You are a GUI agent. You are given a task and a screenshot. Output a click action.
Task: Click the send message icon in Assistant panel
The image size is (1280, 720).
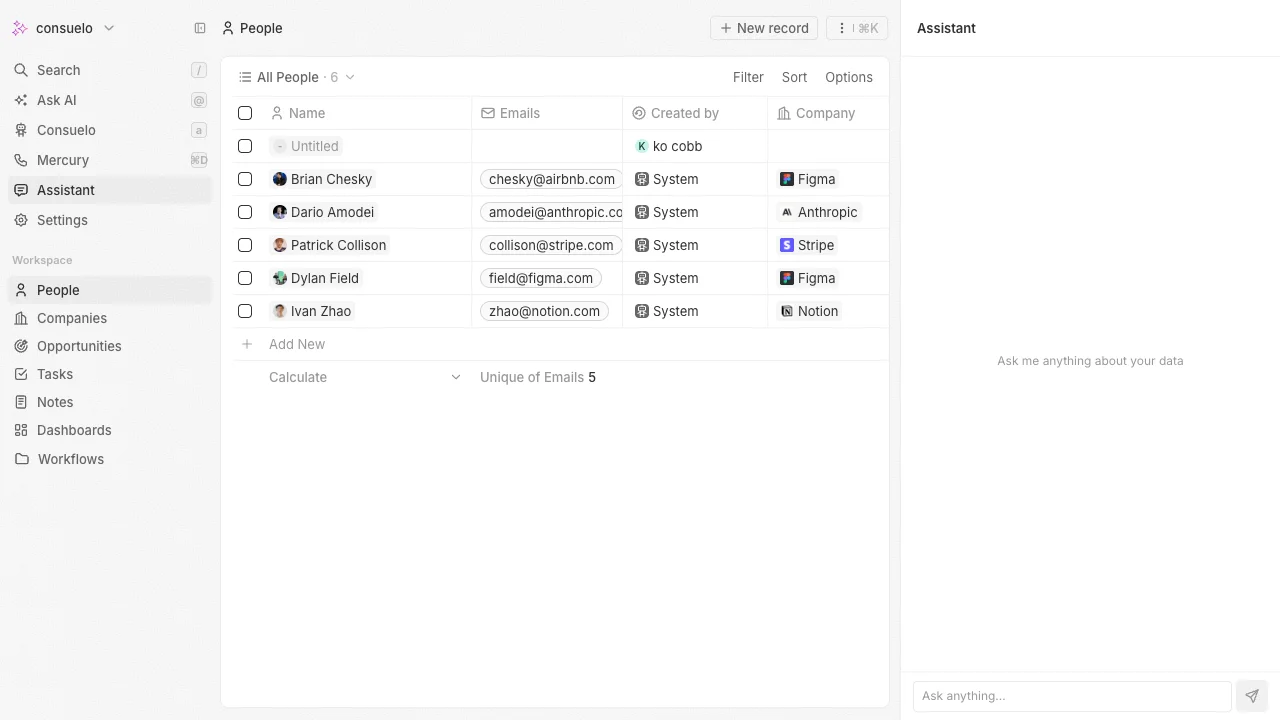pos(1251,695)
